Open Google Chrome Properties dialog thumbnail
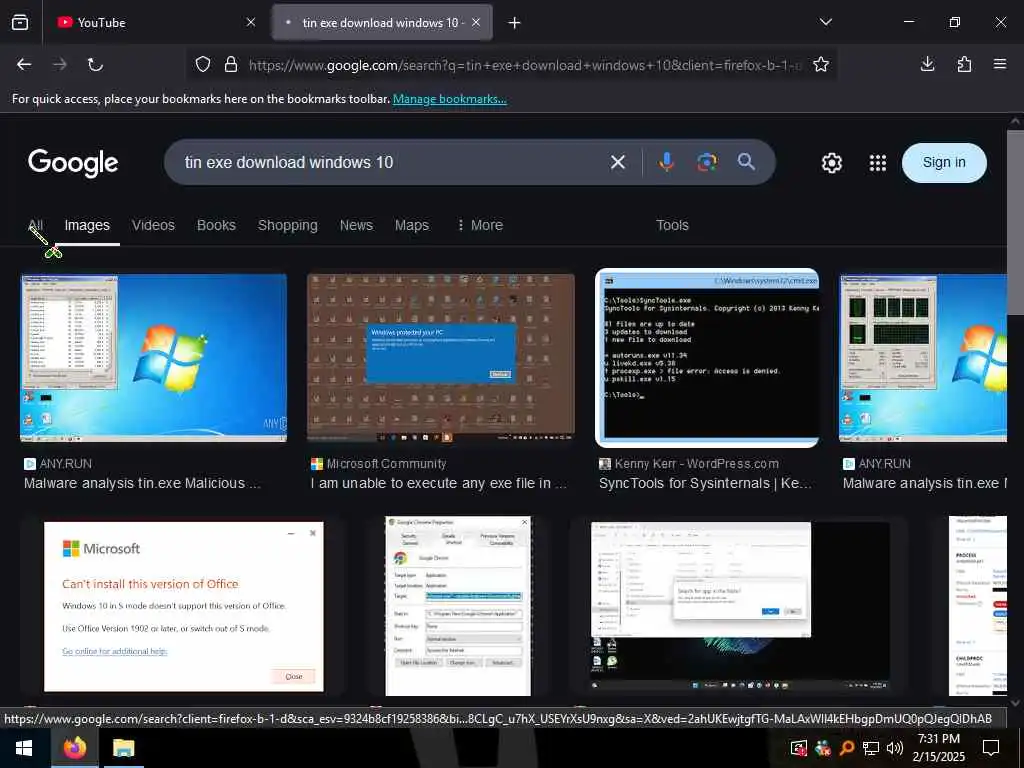 click(458, 606)
